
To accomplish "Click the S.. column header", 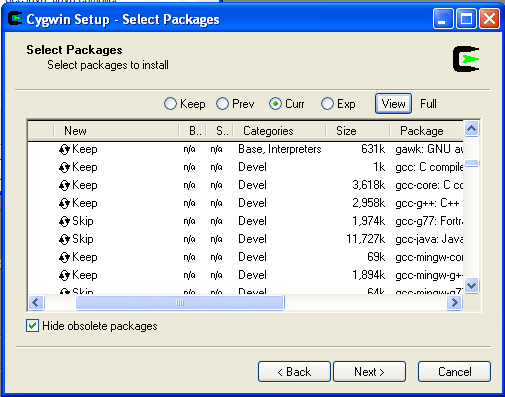I will pos(220,131).
